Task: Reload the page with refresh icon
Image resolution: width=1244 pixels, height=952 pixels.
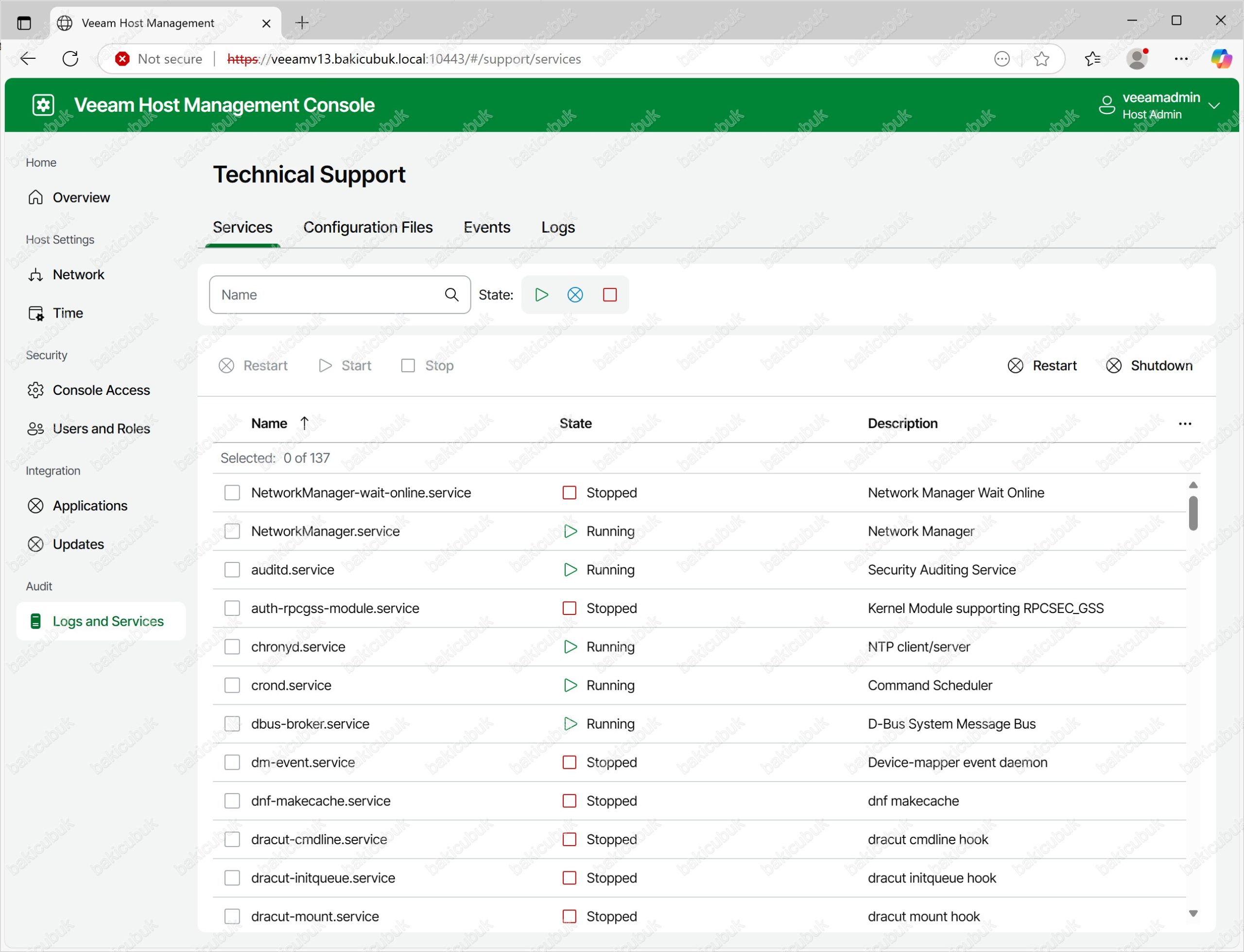Action: tap(70, 58)
